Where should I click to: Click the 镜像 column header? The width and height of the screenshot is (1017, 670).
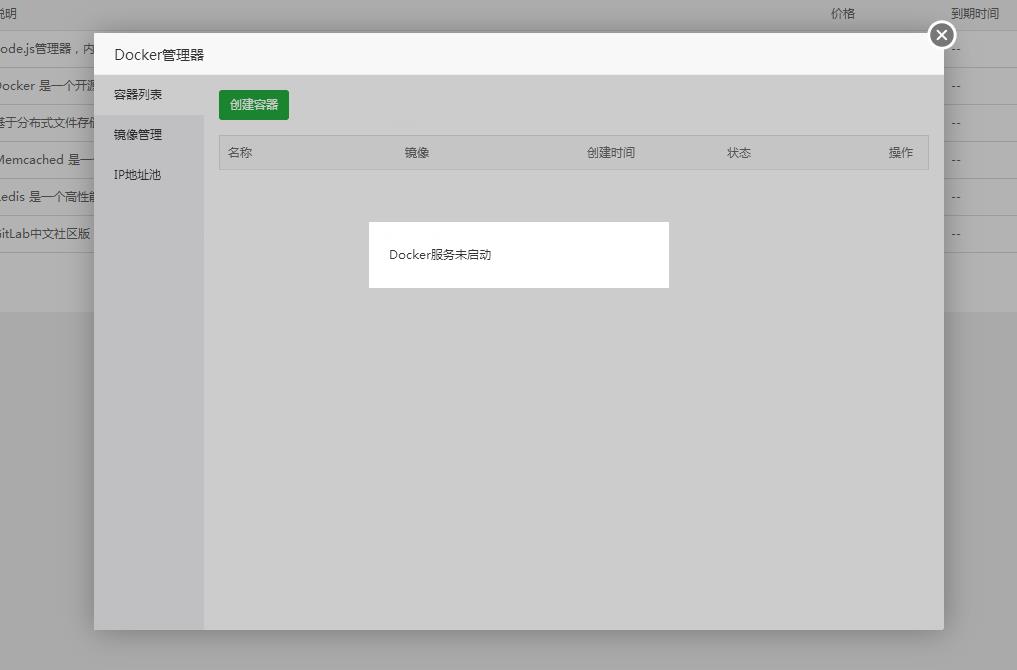pyautogui.click(x=417, y=153)
